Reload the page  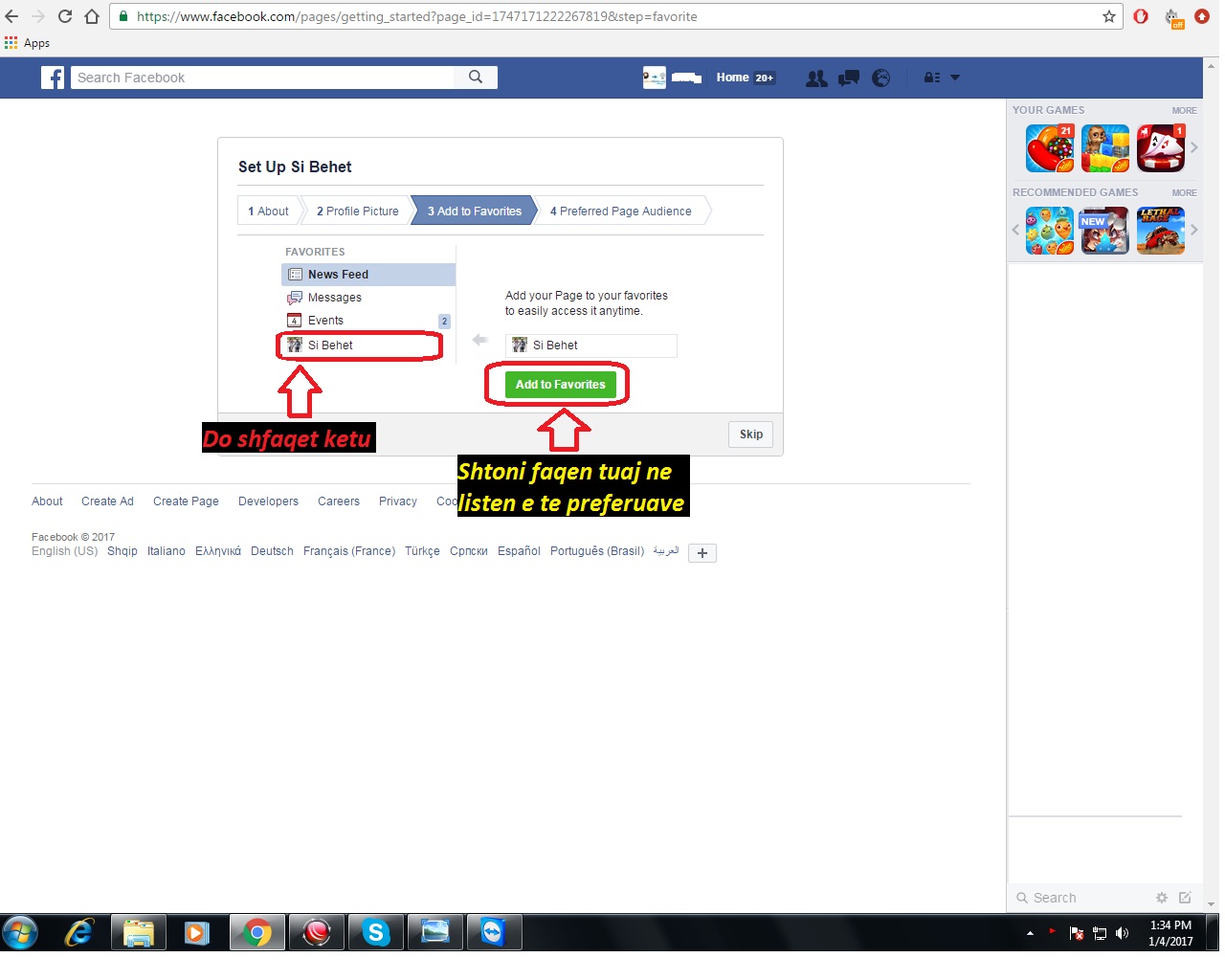pyautogui.click(x=65, y=16)
